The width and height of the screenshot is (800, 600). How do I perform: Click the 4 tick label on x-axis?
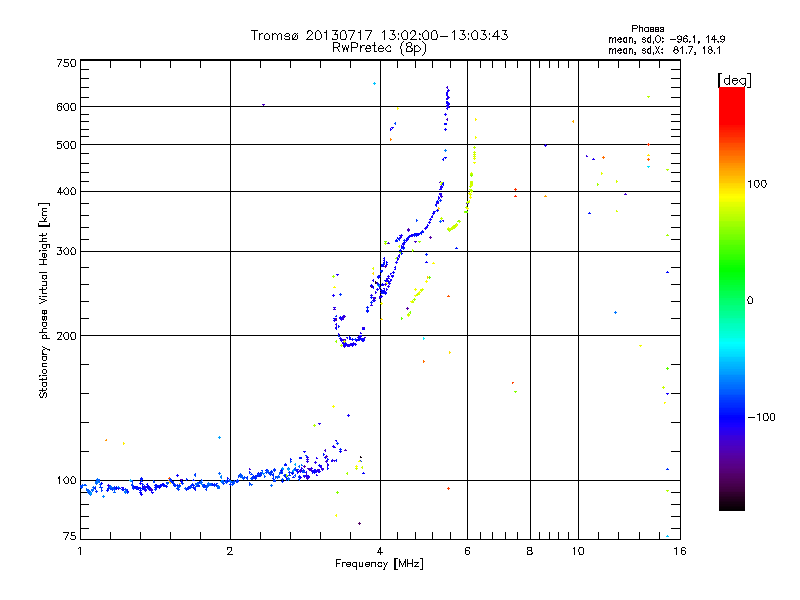tap(380, 551)
